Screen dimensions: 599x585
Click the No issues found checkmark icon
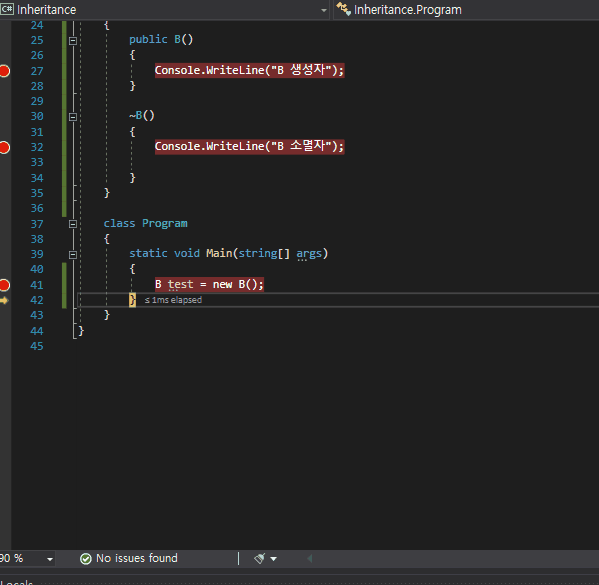tap(86, 559)
